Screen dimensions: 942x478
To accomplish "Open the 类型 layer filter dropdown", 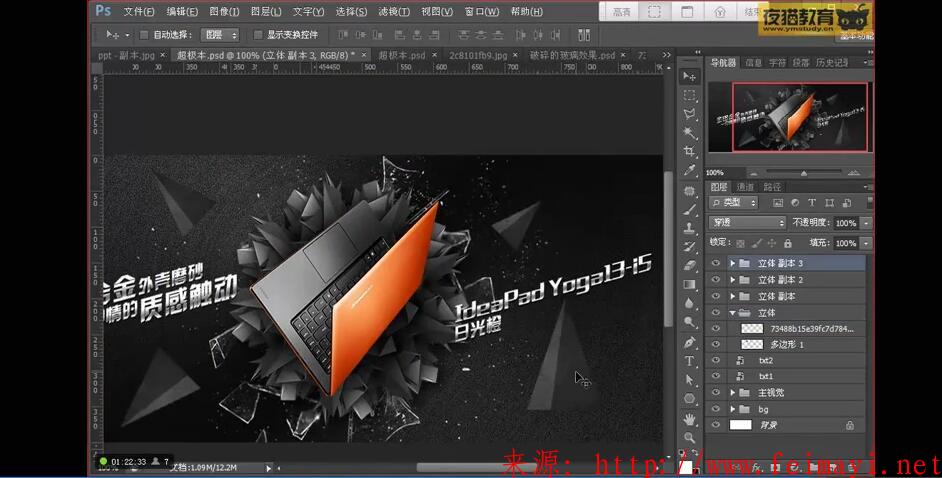I will (734, 203).
